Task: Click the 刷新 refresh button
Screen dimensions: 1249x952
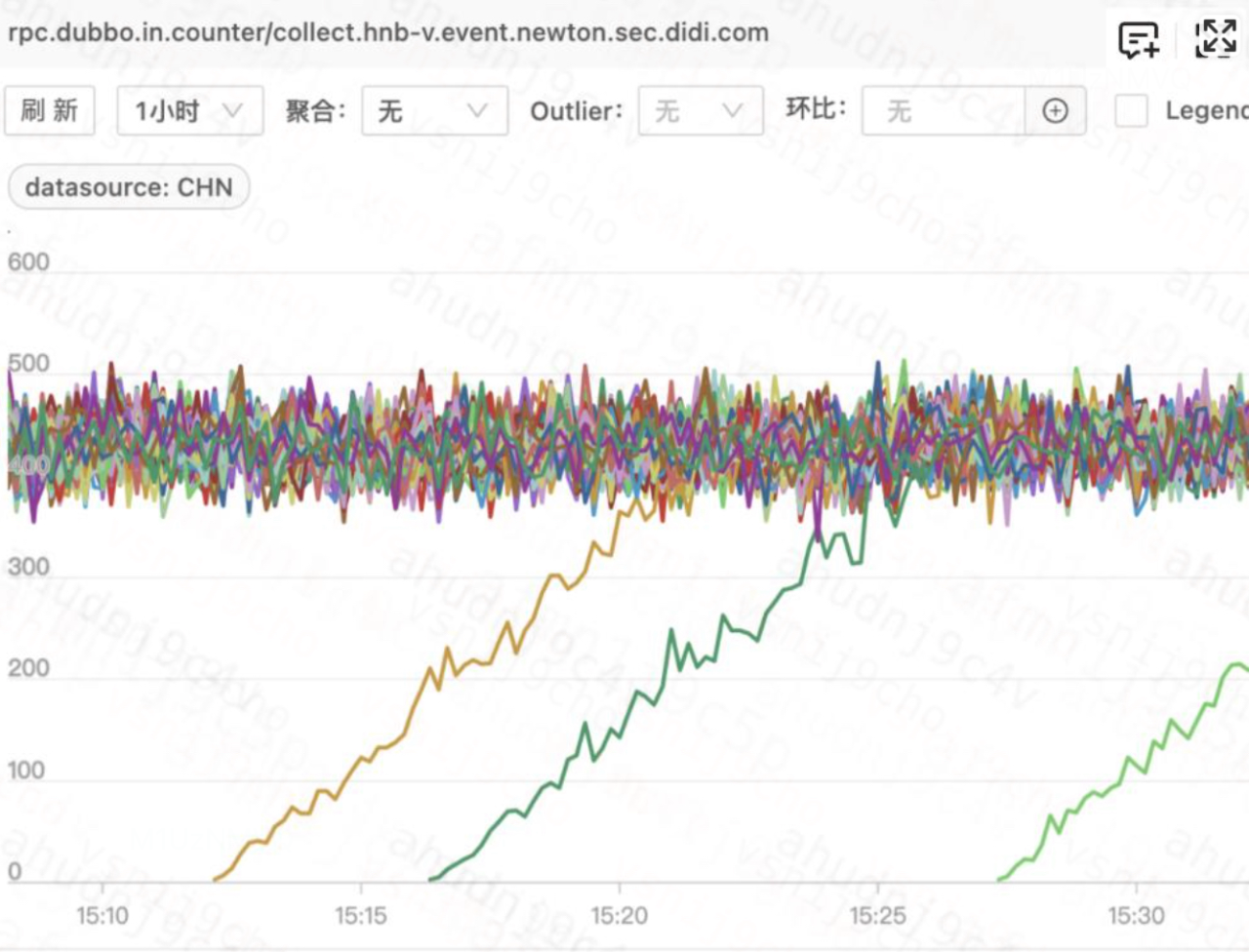Action: pos(50,111)
